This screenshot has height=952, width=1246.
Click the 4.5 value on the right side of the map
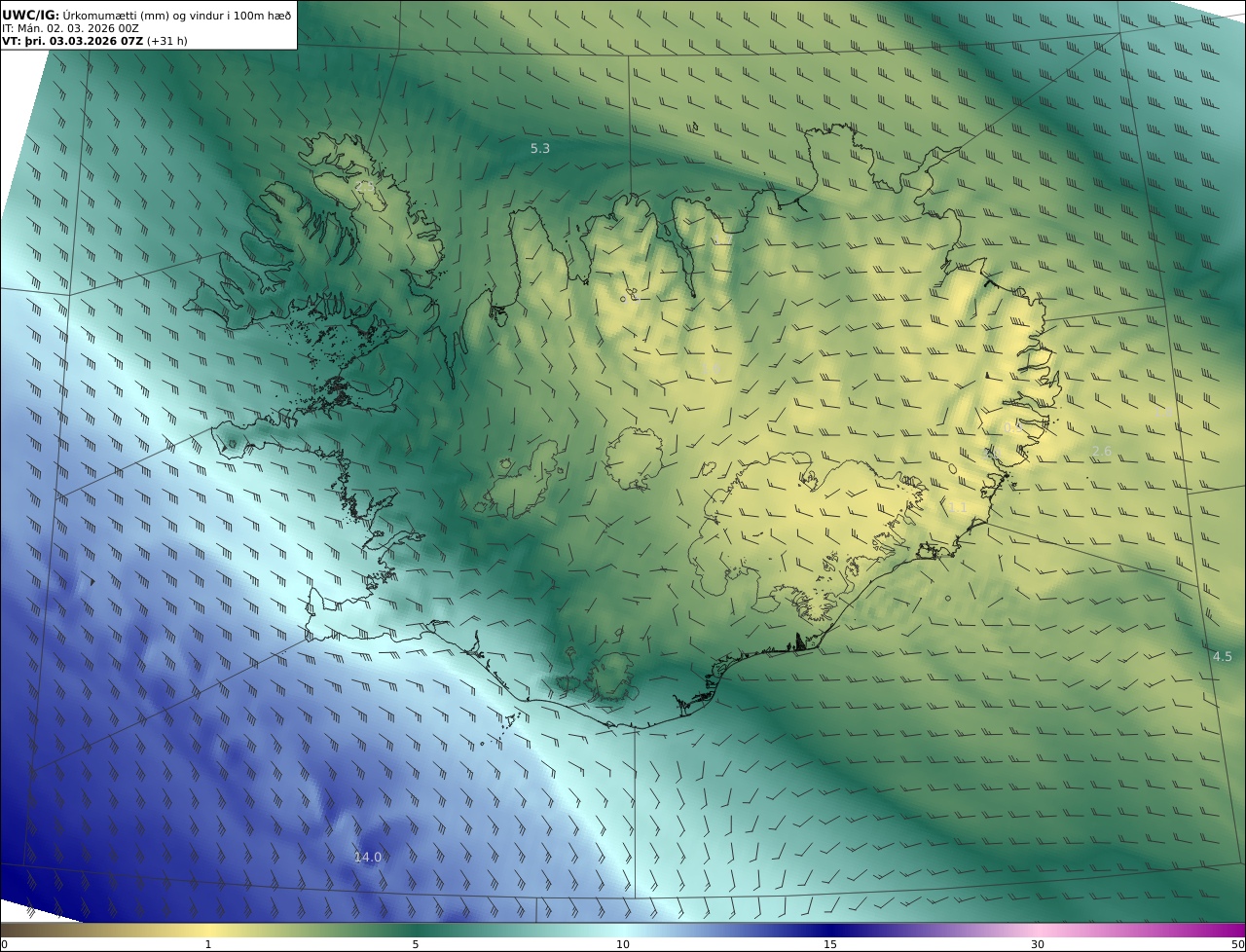coord(1222,656)
